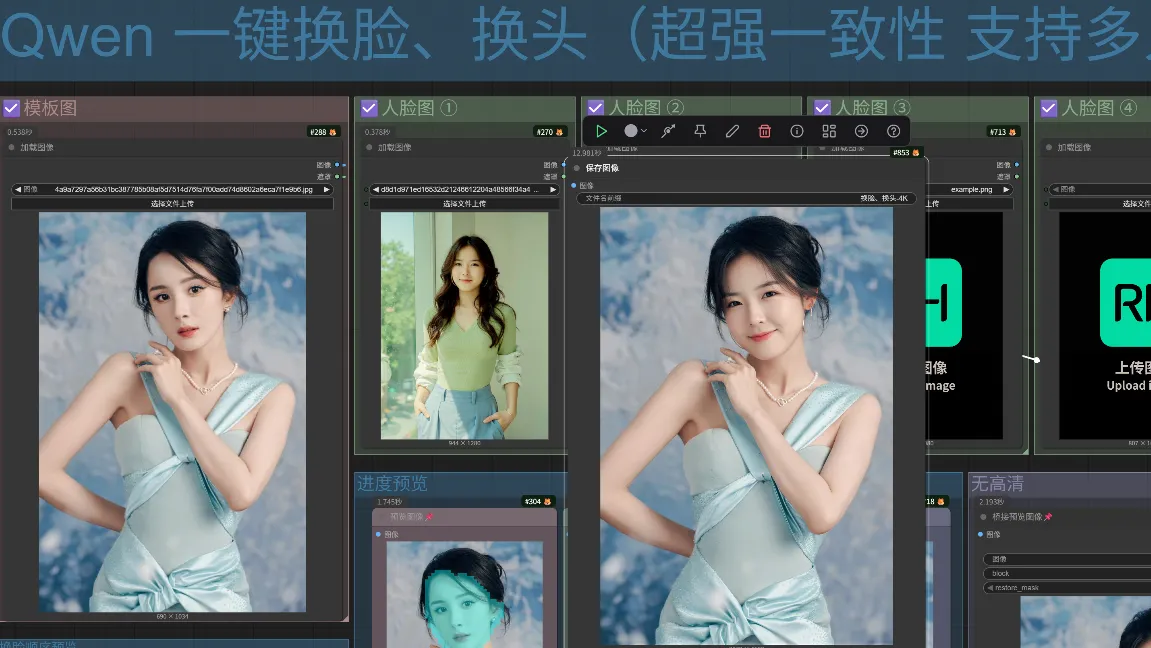Click the bypass link icon beside color dot
Viewport: 1151px width, 648px height.
(668, 131)
